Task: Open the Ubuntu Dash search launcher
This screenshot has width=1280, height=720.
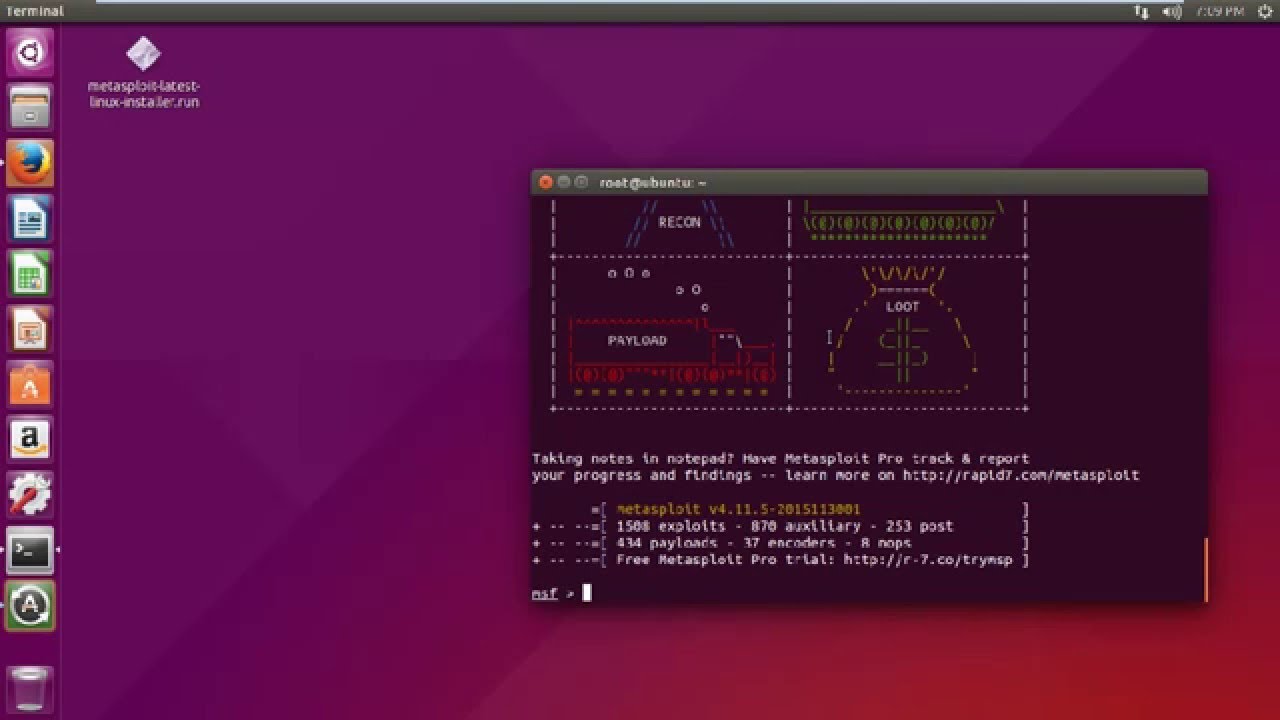Action: [x=30, y=53]
